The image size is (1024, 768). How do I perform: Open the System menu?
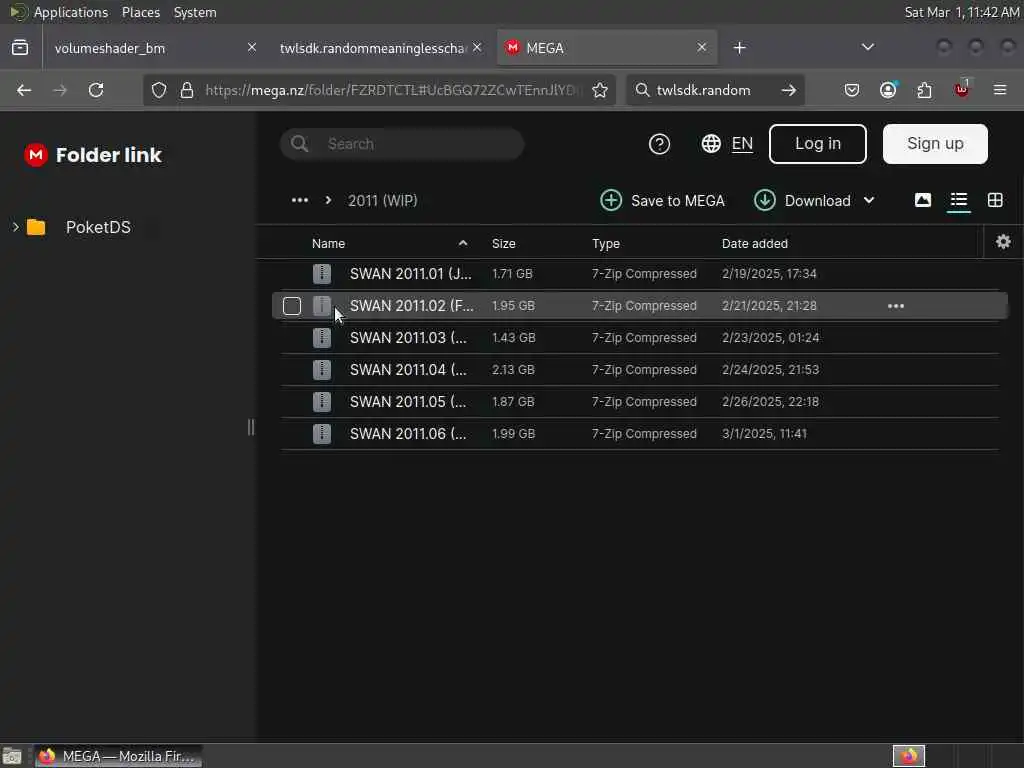coord(195,12)
